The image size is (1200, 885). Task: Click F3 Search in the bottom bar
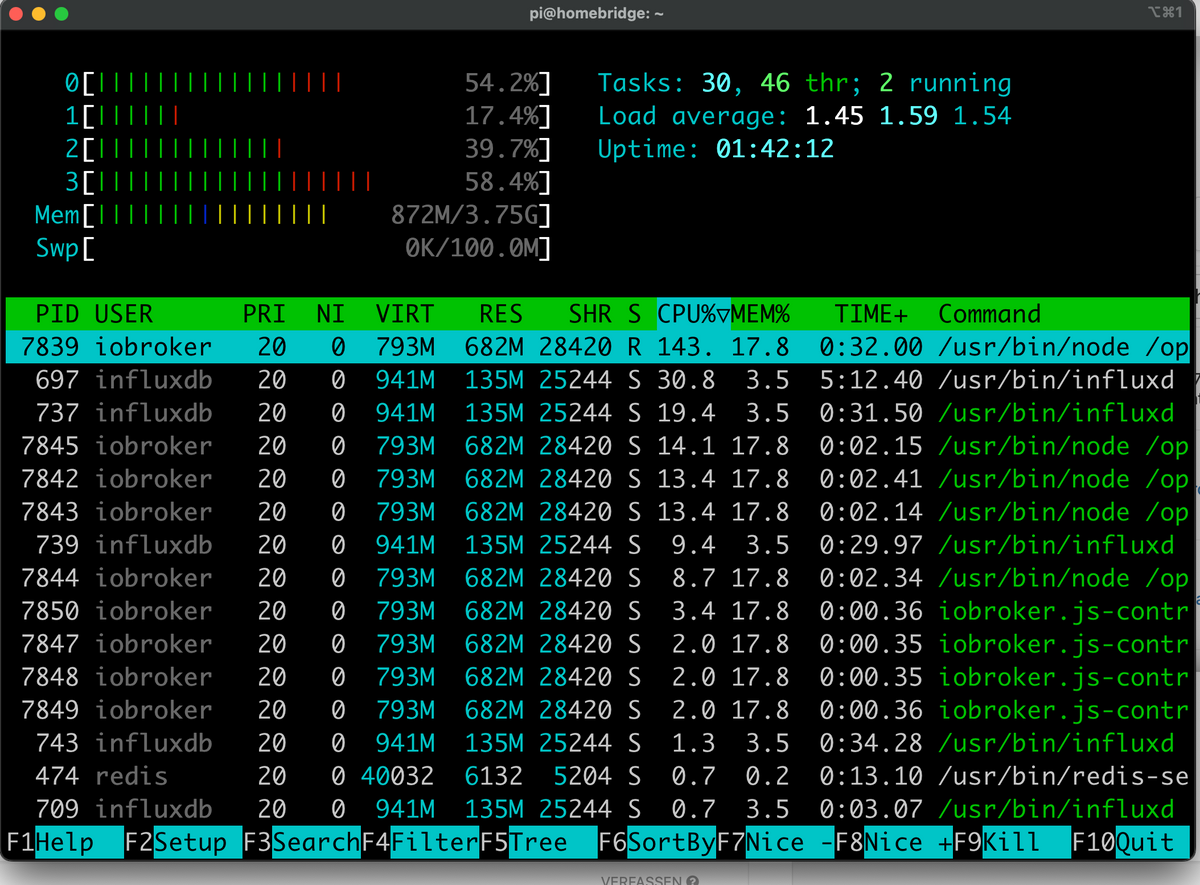click(301, 842)
